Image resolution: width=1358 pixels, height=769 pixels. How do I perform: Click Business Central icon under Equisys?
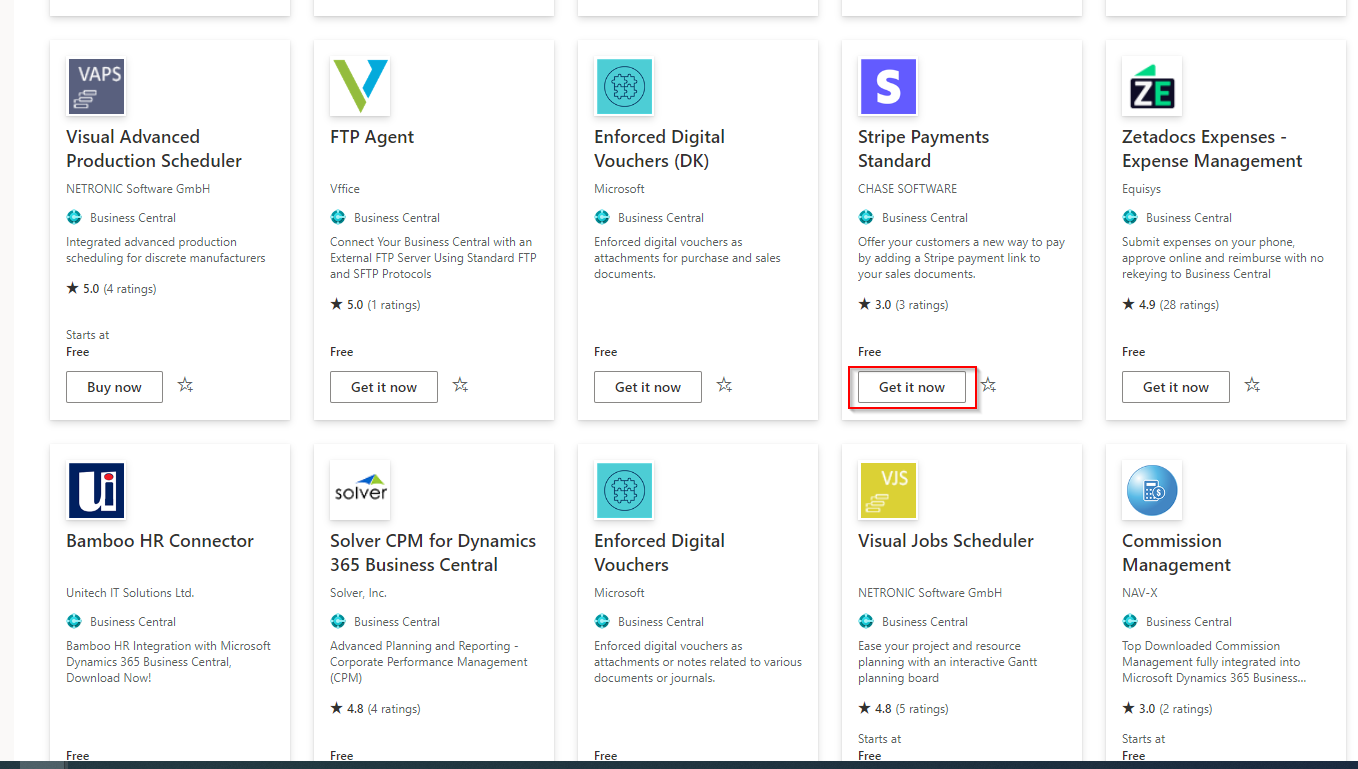(x=1129, y=217)
